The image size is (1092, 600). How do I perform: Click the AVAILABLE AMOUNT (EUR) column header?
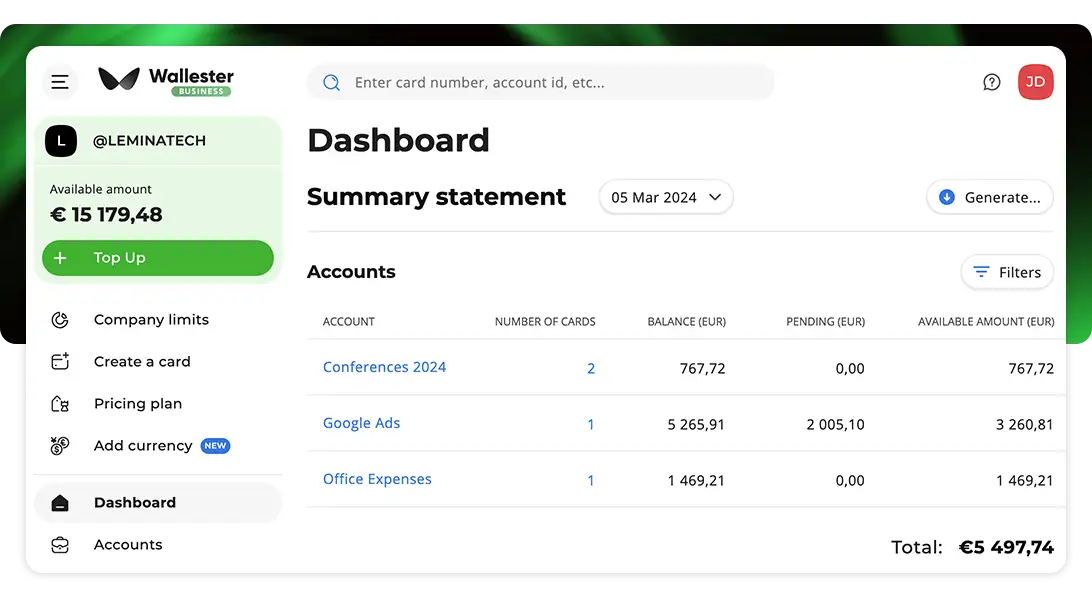tap(986, 322)
